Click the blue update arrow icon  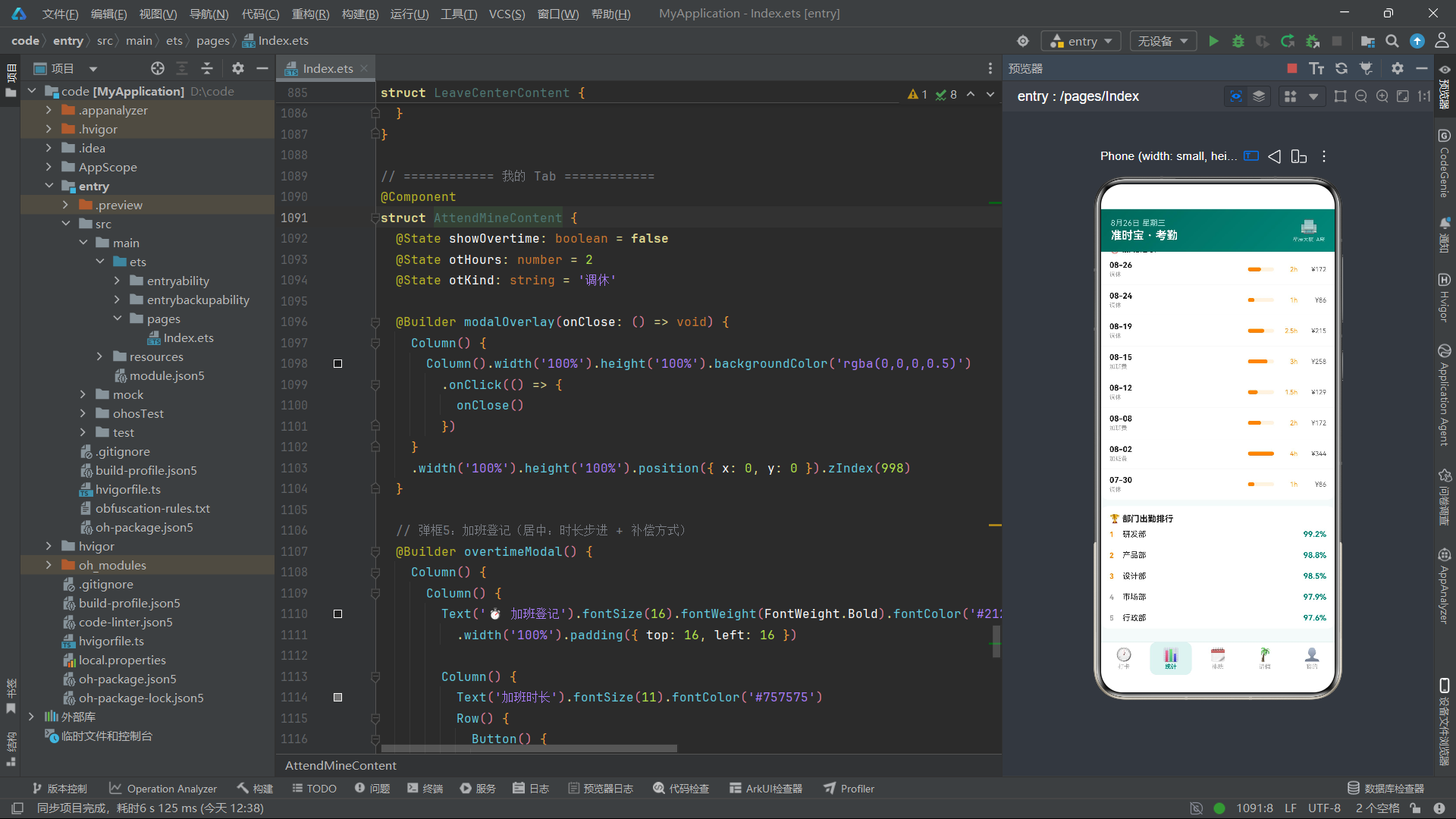tap(1417, 41)
